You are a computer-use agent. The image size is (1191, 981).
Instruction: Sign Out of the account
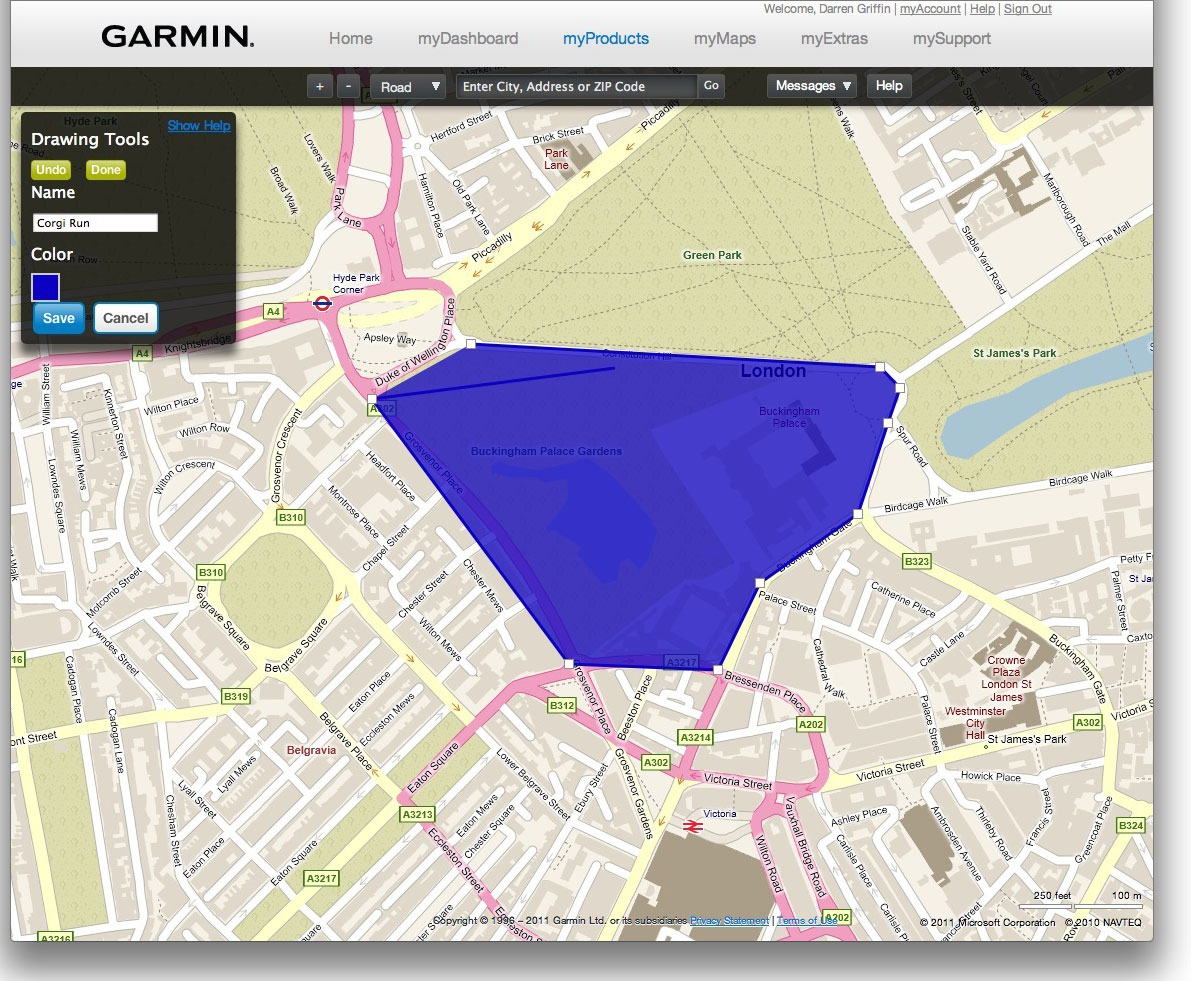[1028, 9]
